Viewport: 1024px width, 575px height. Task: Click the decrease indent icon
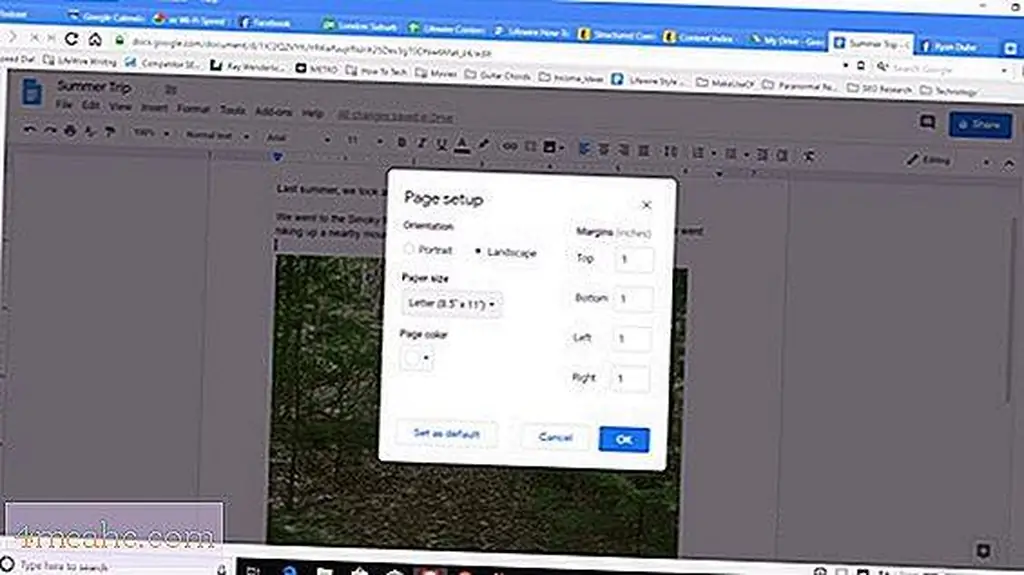tap(762, 155)
